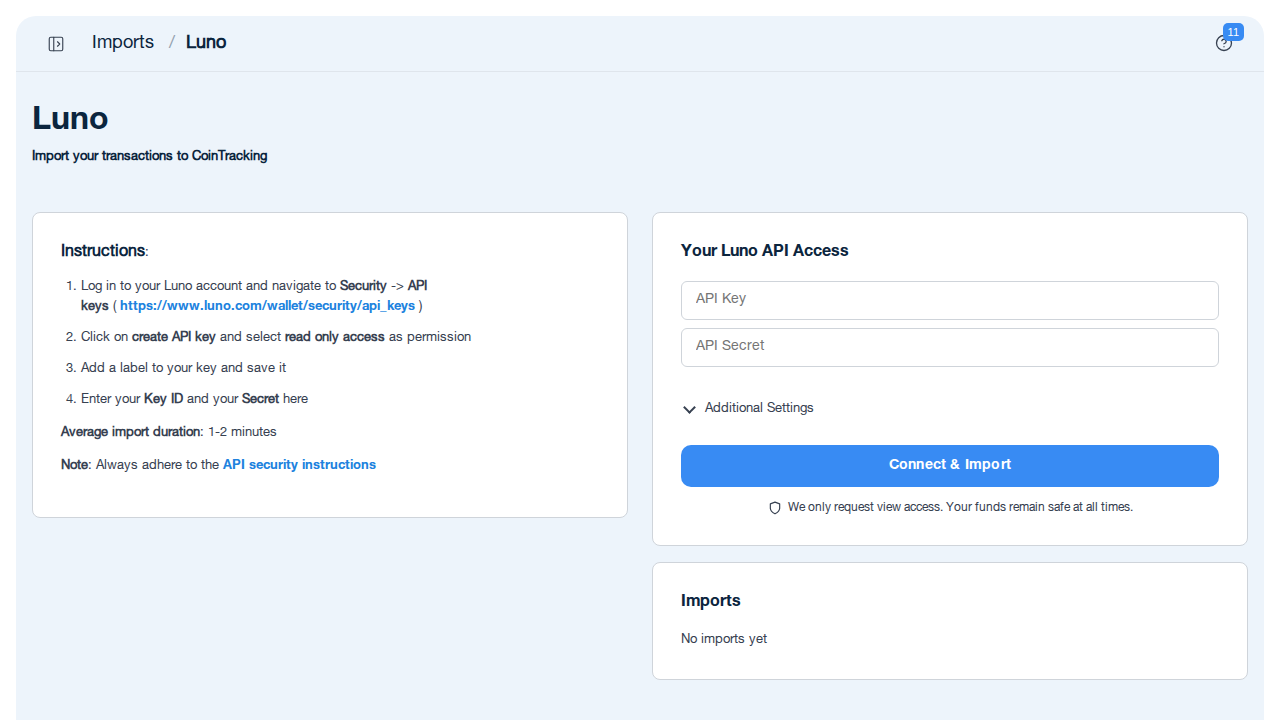Click the 'Your Luno API Access' heading
Screen dimensions: 1280x720
[x=765, y=251]
